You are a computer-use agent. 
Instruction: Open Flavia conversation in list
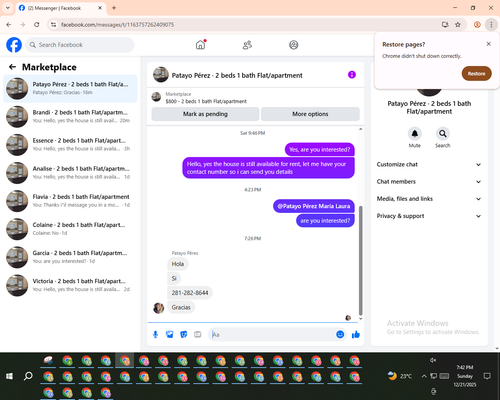pos(70,201)
